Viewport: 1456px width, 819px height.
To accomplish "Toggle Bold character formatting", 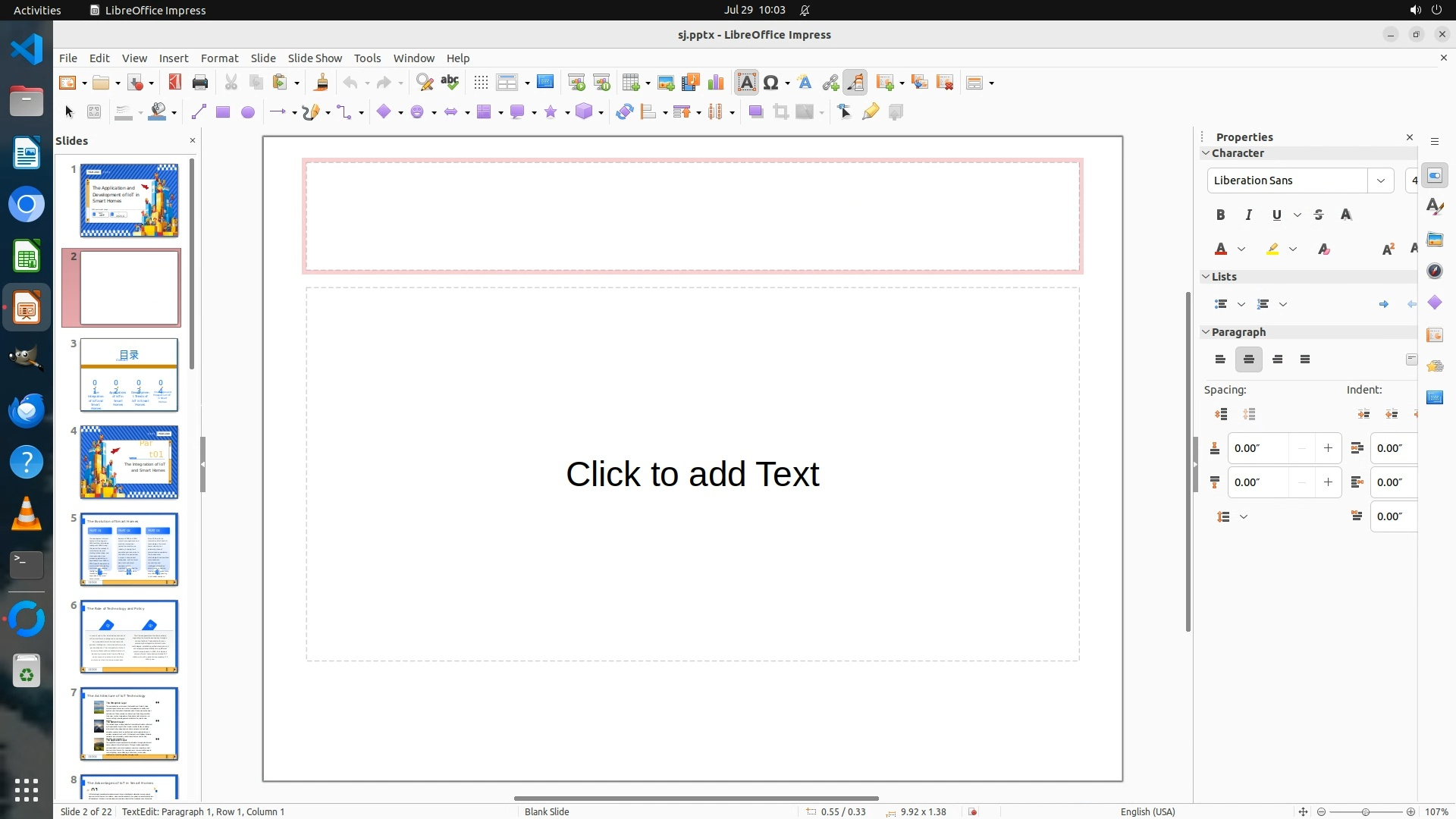I will point(1220,215).
